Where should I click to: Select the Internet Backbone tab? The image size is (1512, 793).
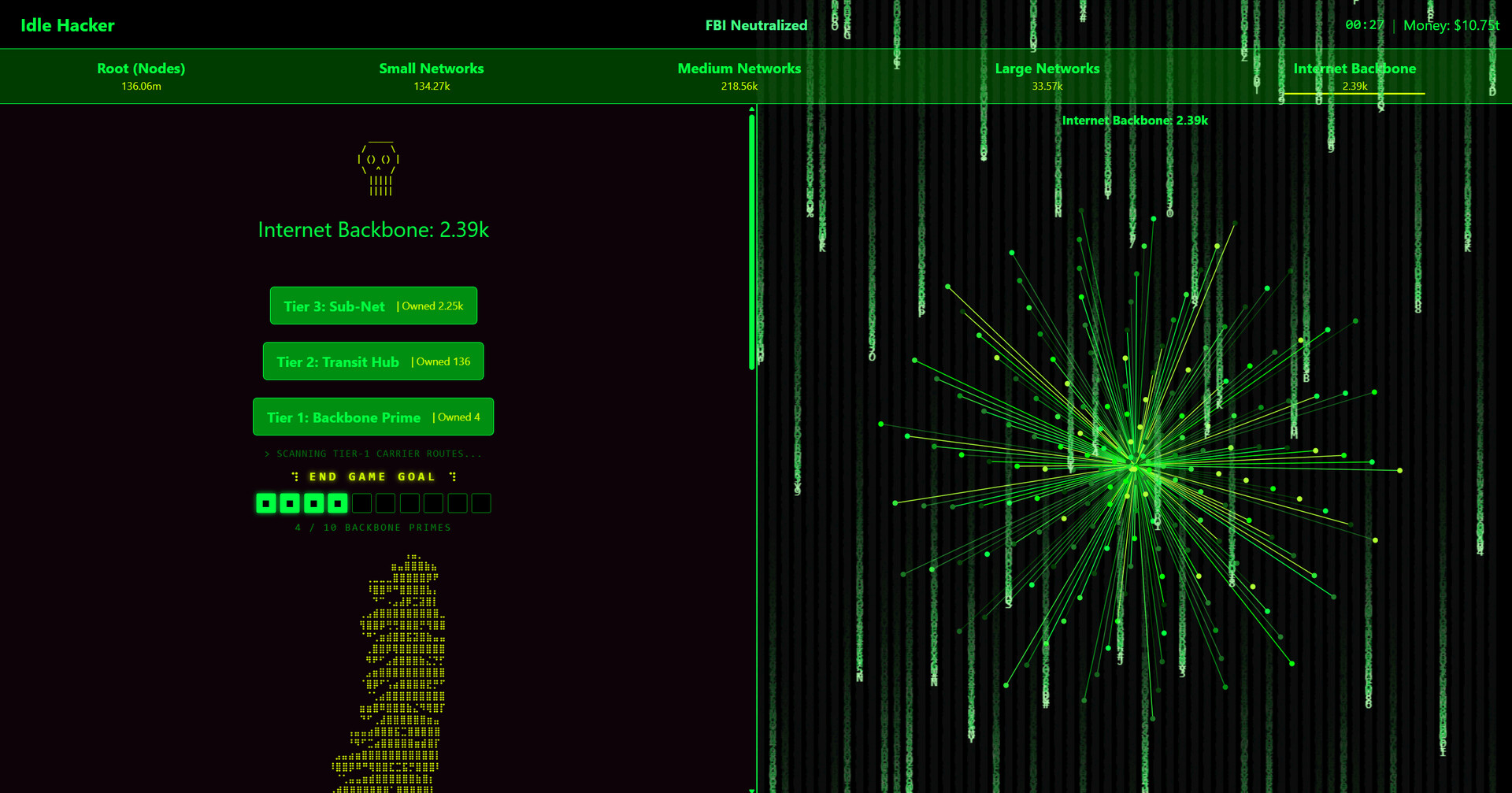click(x=1354, y=76)
